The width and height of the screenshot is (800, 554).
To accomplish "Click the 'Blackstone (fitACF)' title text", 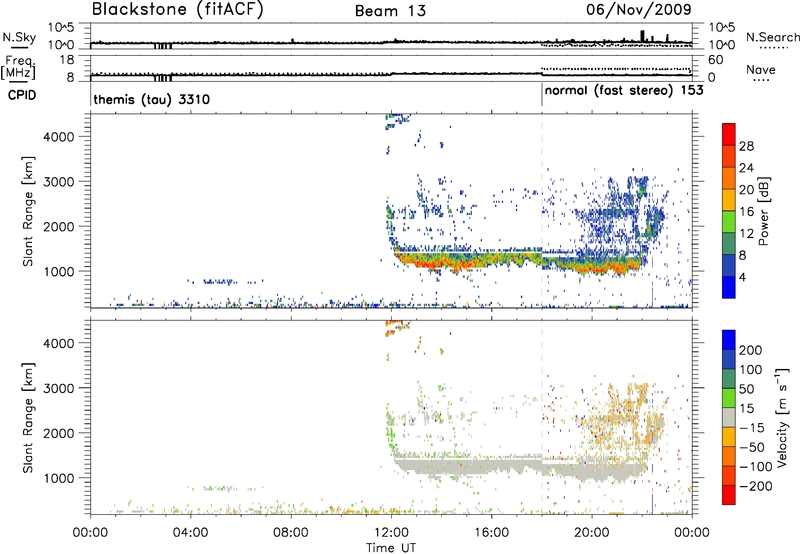I will [177, 9].
